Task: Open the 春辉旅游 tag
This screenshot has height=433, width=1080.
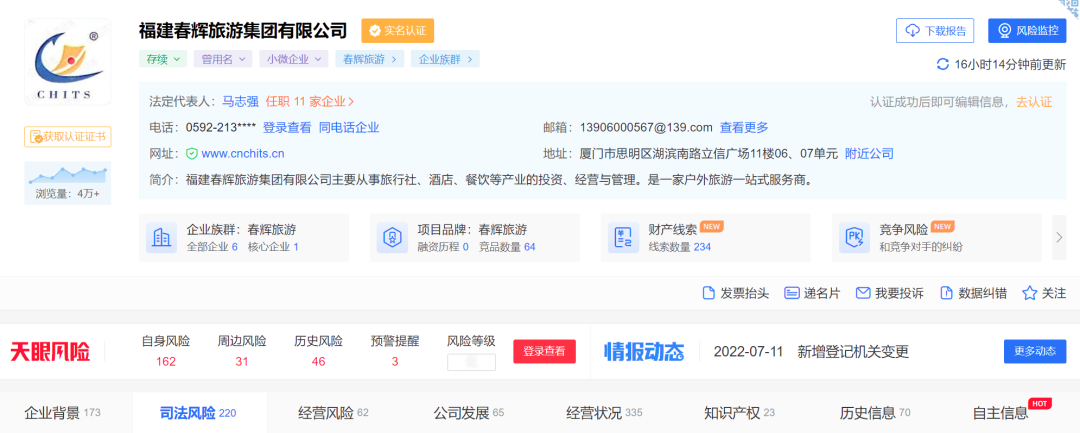Action: click(x=369, y=59)
